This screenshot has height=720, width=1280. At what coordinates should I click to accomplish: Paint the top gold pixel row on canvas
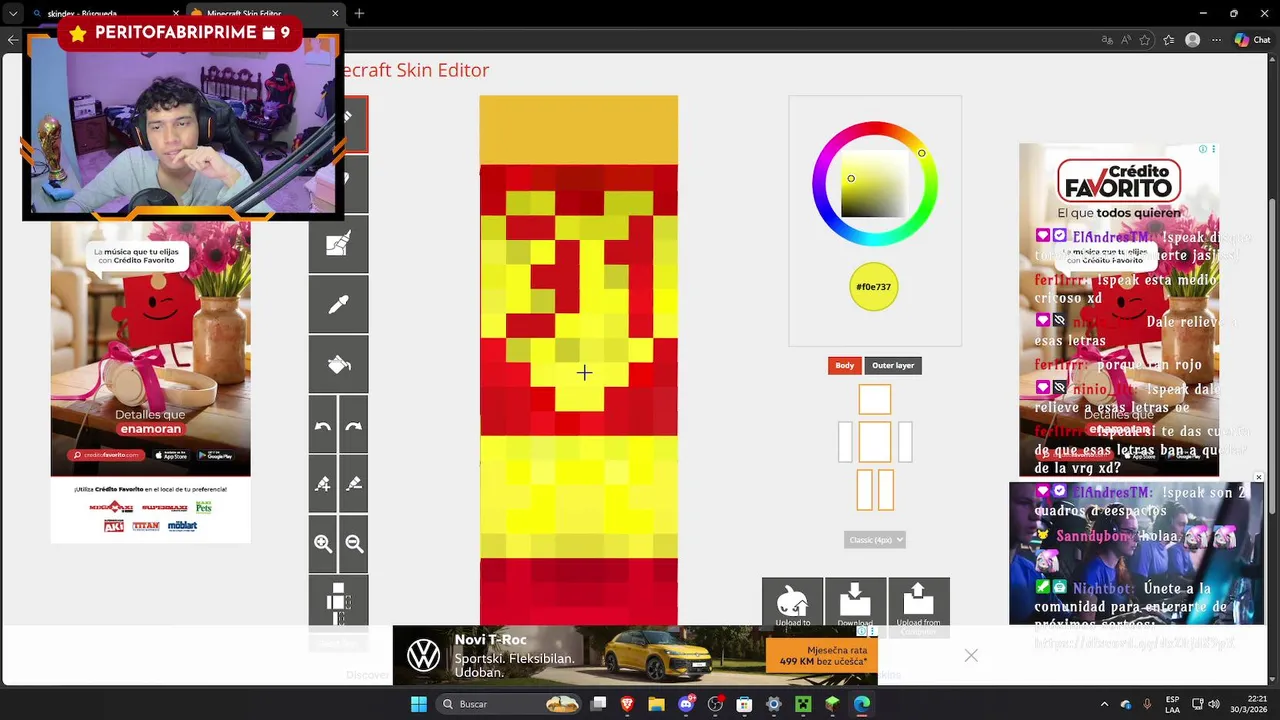coord(578,130)
